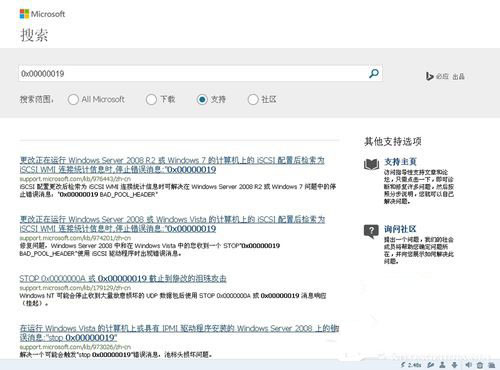Click the Microsoft logo
This screenshot has height=370, width=500.
[42, 14]
